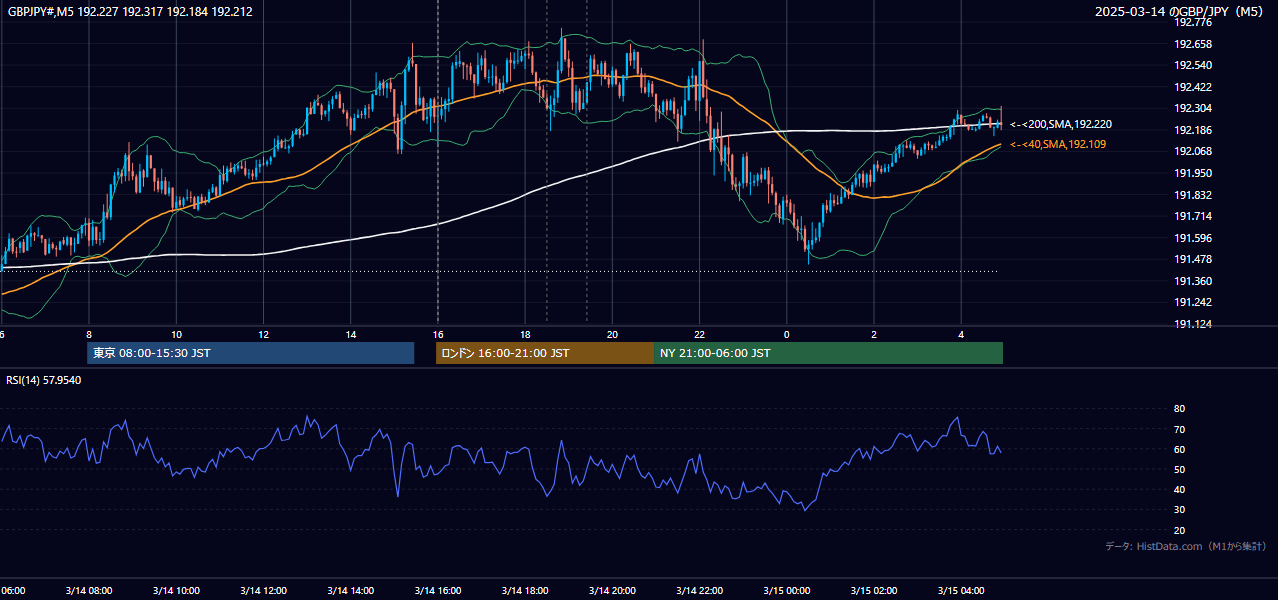Image resolution: width=1278 pixels, height=600 pixels.
Task: Click hour tick '12' under the price chart
Action: [263, 334]
